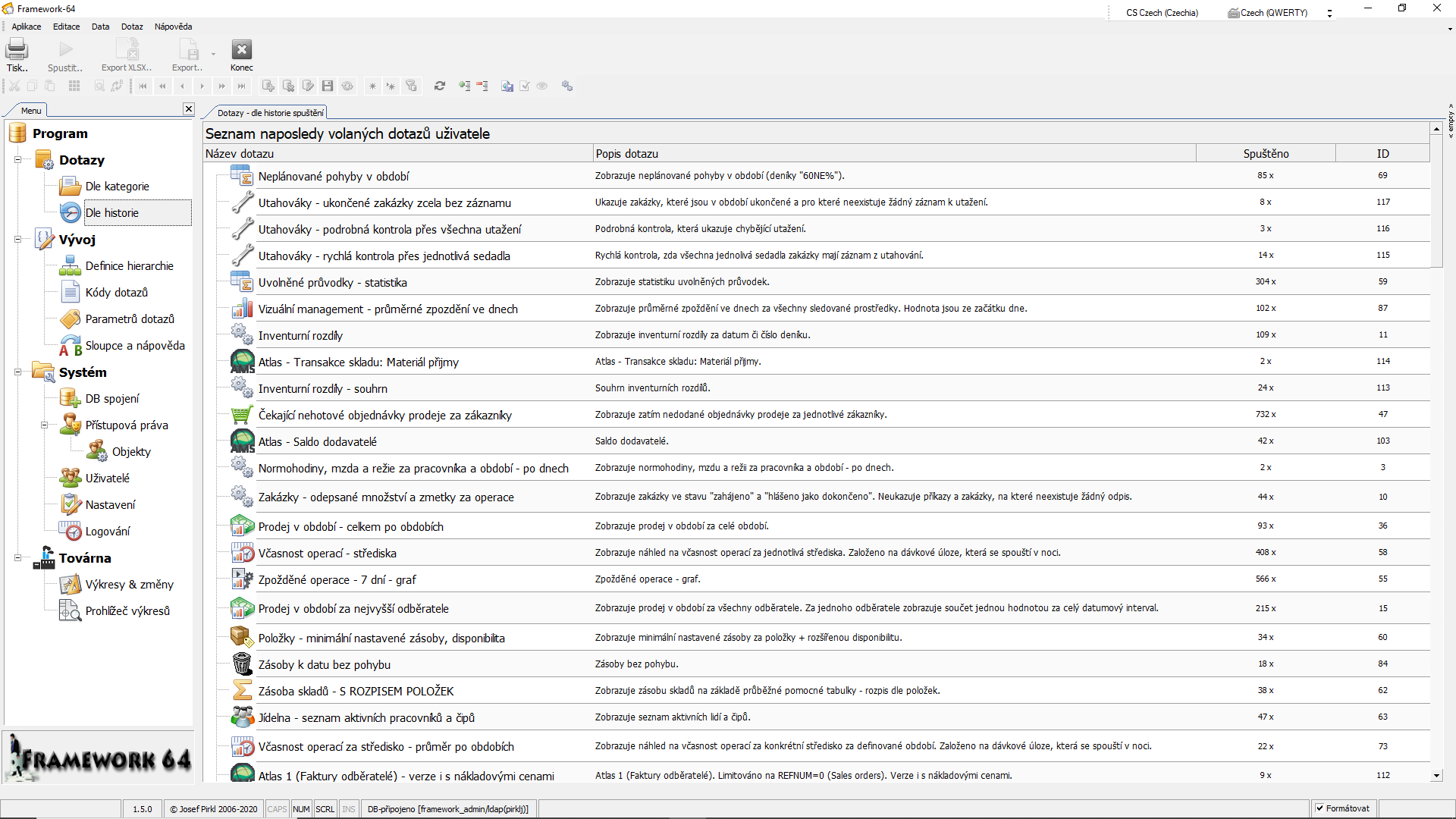Click the DB-připojeno status bar entry
This screenshot has height=819, width=1456.
tap(447, 809)
